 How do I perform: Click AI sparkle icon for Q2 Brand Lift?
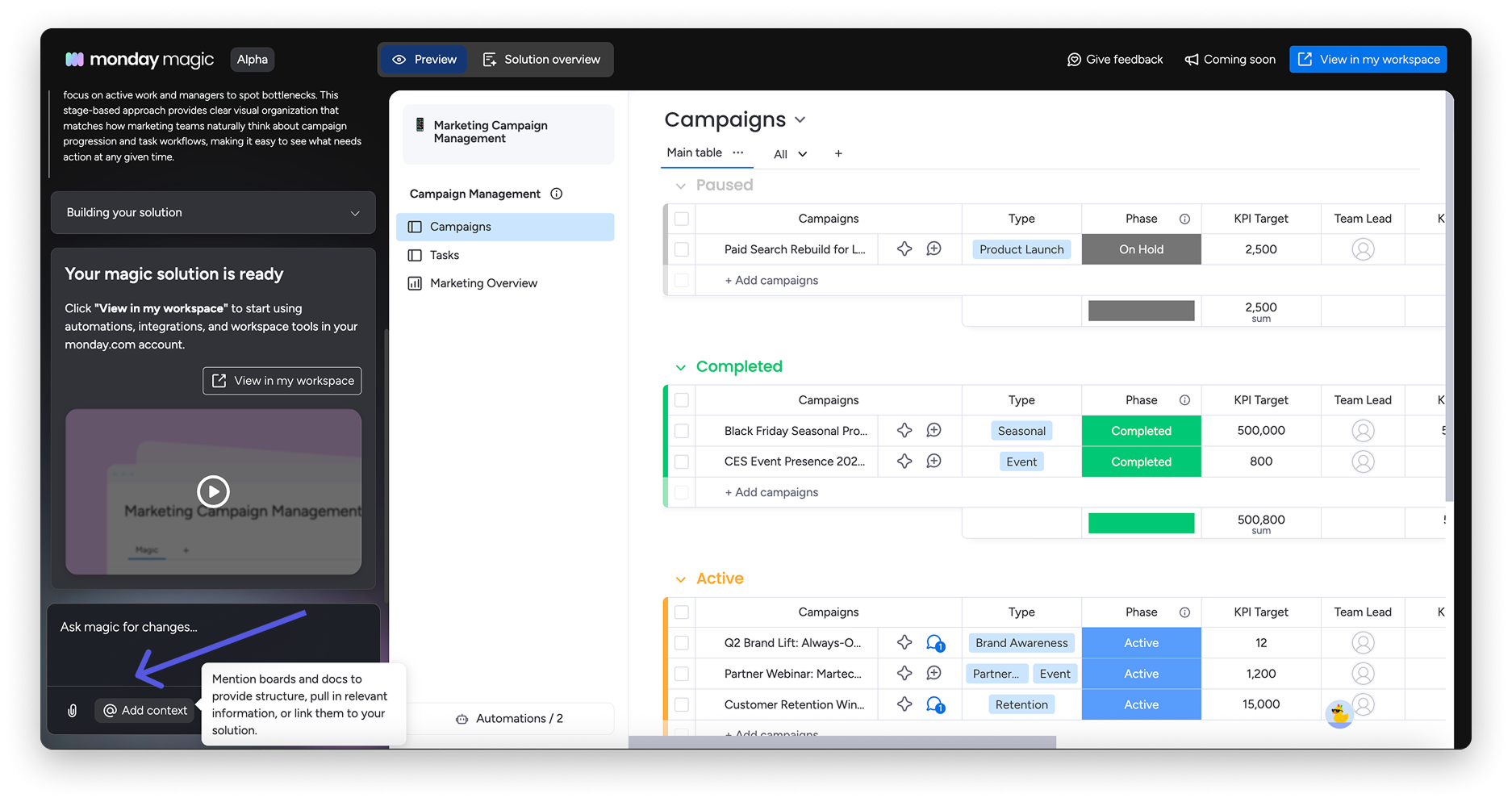click(x=904, y=643)
